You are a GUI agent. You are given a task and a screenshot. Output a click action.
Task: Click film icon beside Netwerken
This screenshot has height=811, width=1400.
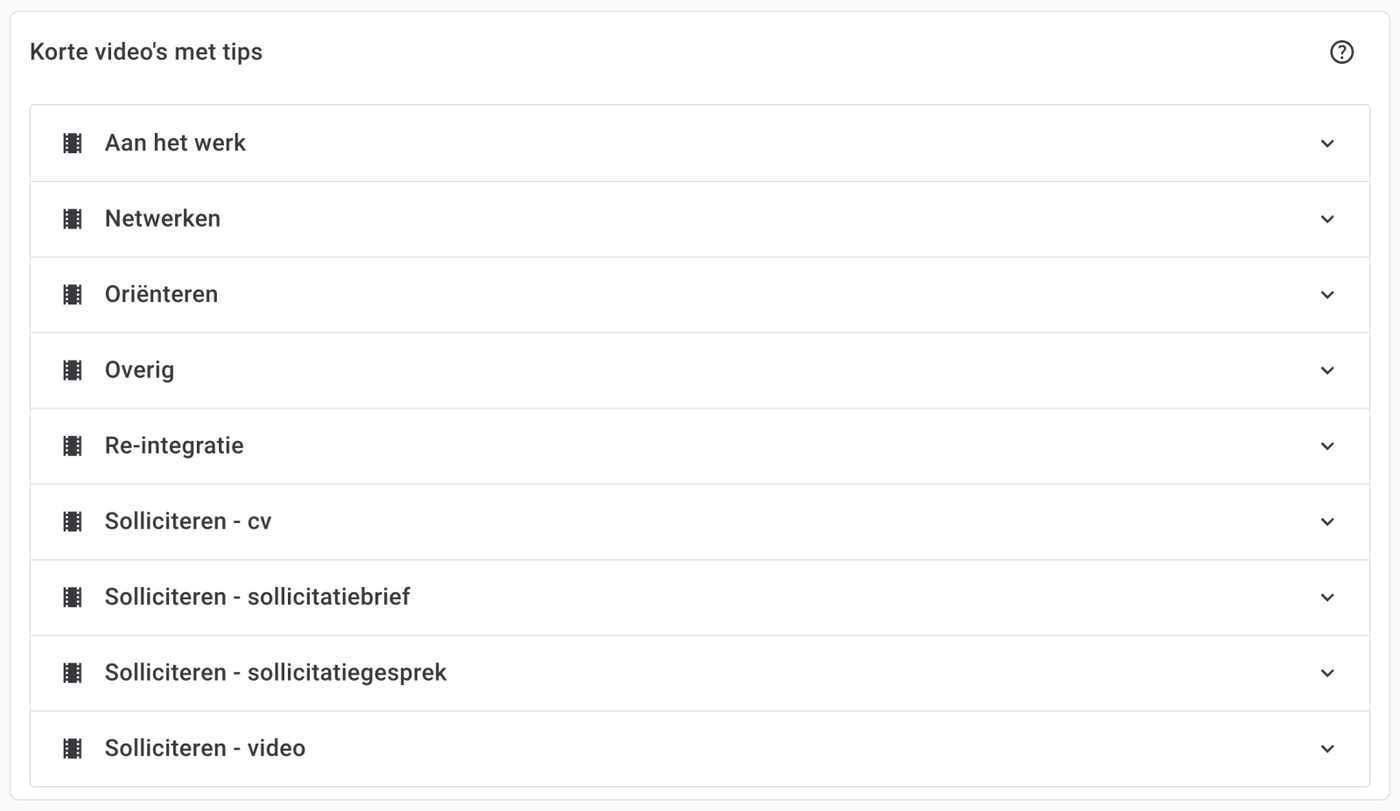pos(72,219)
